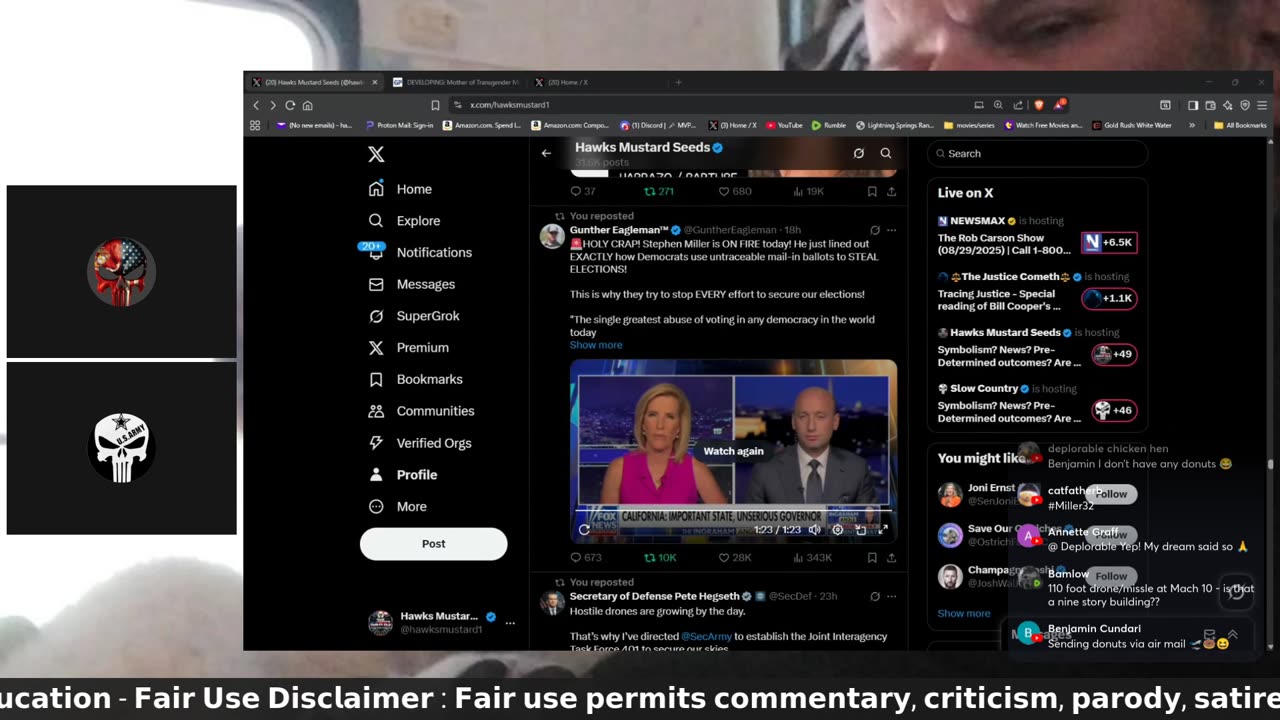Viewport: 1280px width, 720px height.
Task: Open Communities in the sidebar
Action: [421, 411]
